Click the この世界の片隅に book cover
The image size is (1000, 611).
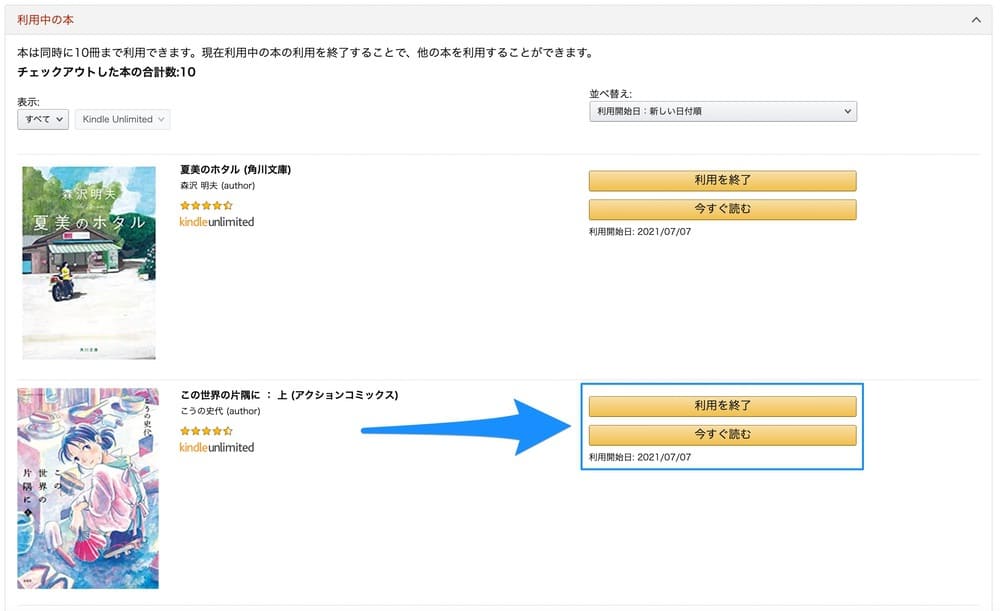[x=88, y=488]
